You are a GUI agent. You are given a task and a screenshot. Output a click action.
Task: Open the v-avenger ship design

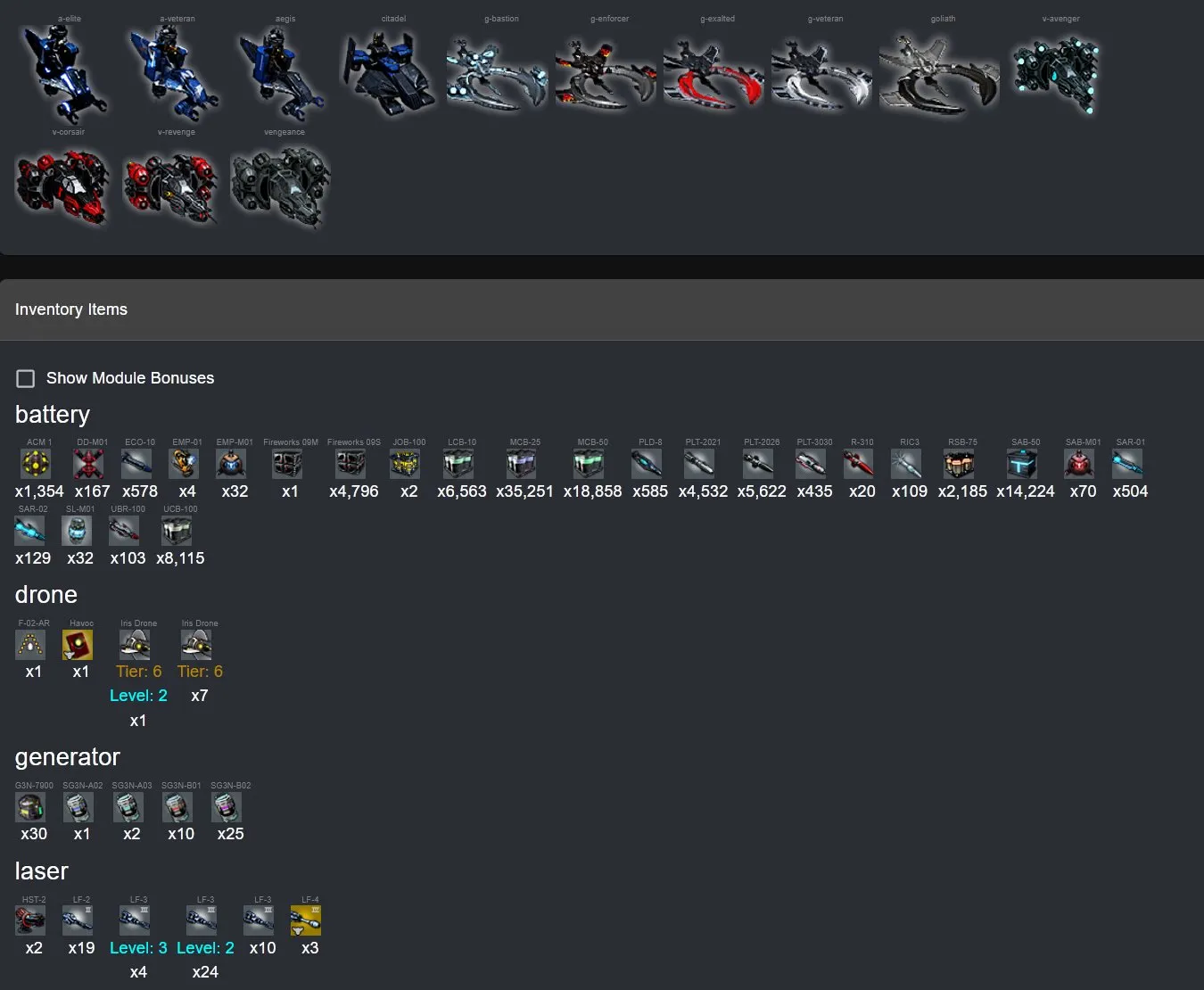click(x=1056, y=73)
